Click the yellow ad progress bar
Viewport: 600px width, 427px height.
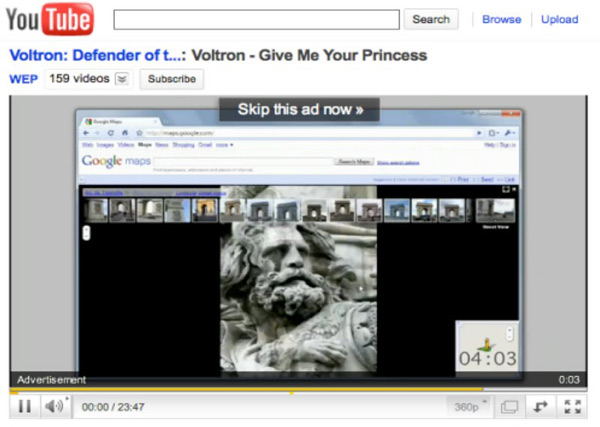pos(246,390)
